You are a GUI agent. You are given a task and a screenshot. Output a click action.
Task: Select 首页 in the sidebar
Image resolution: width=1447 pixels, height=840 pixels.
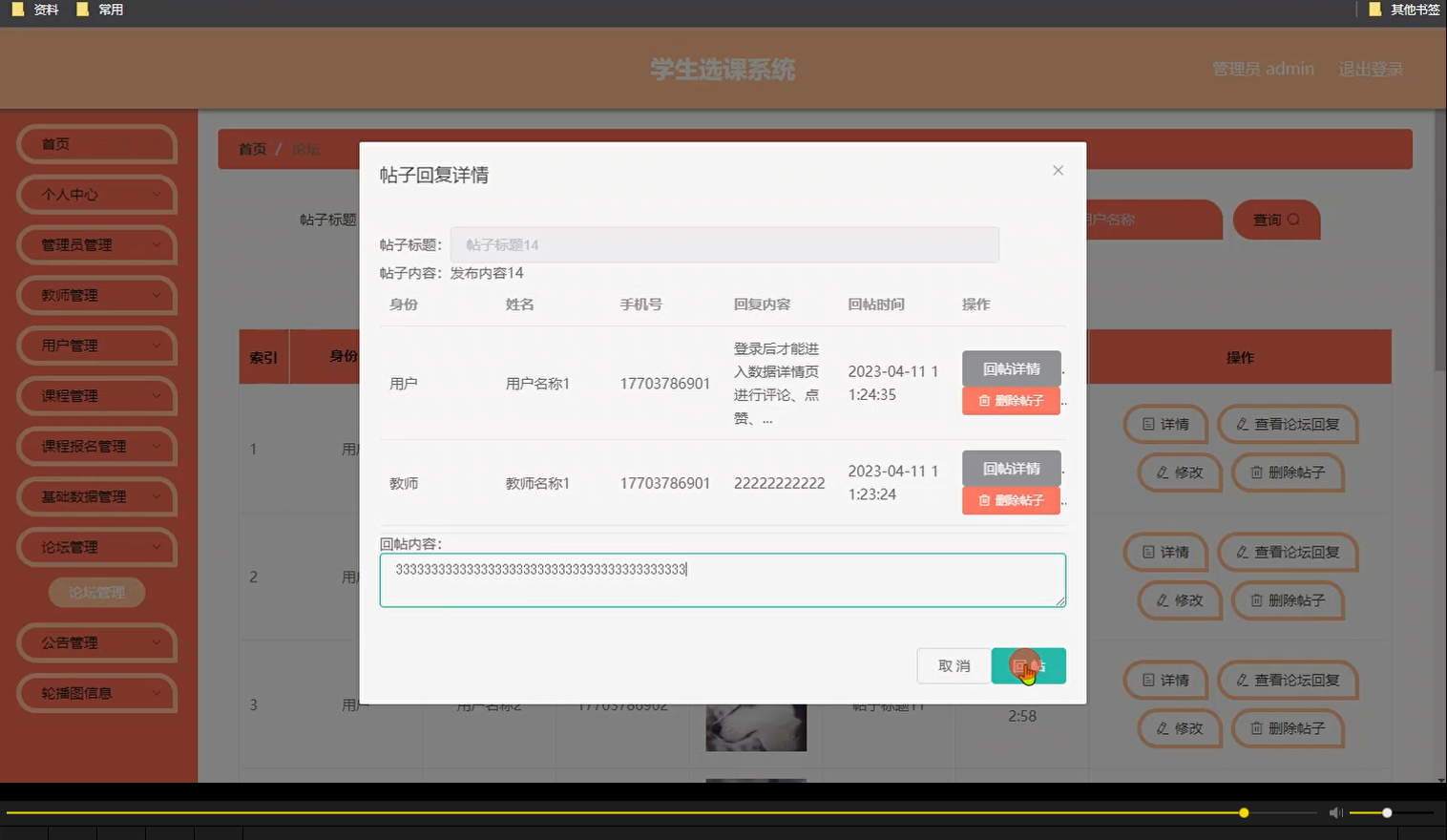(x=95, y=144)
